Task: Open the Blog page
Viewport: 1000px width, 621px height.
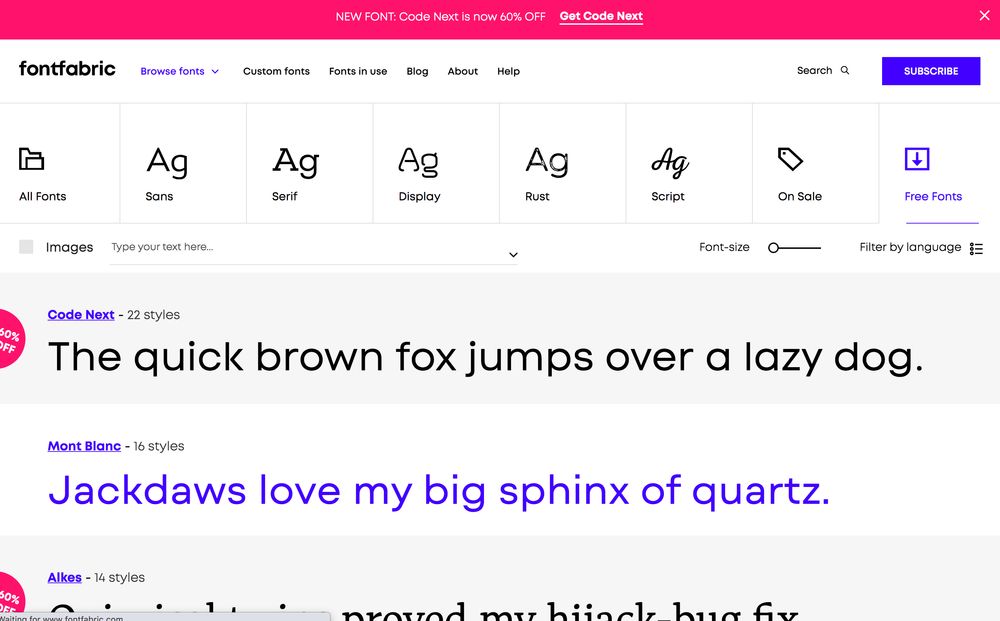Action: tap(417, 71)
